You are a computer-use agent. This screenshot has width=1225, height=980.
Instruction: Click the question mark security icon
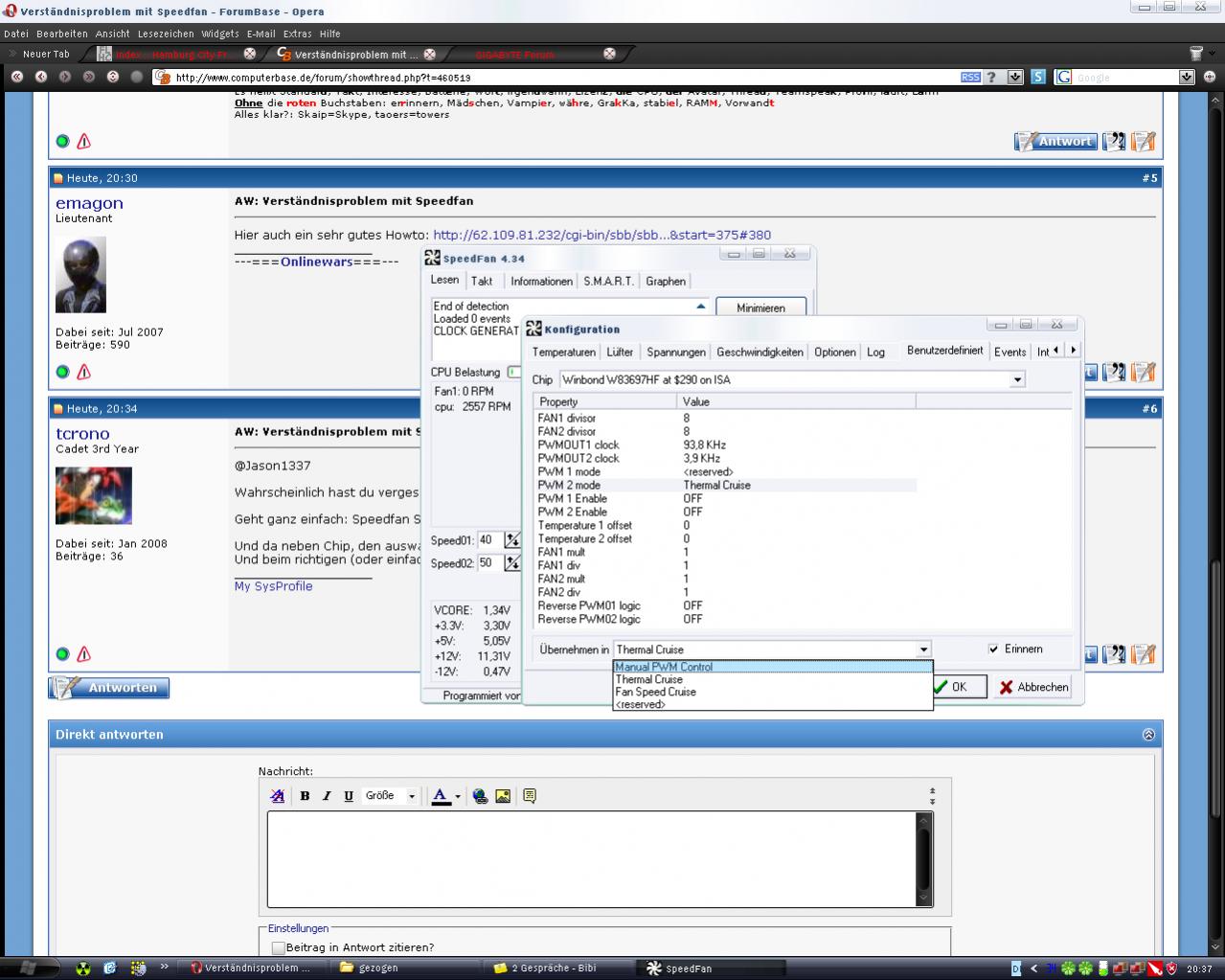coord(991,78)
